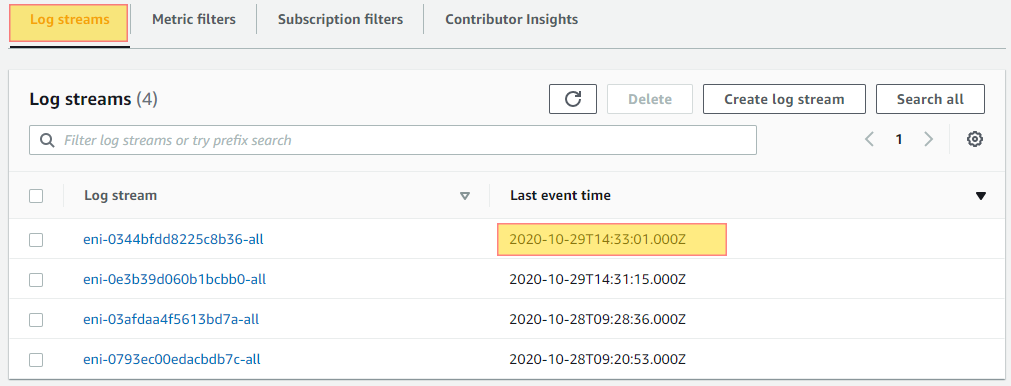Open the Contributor Insights tab

point(511,19)
